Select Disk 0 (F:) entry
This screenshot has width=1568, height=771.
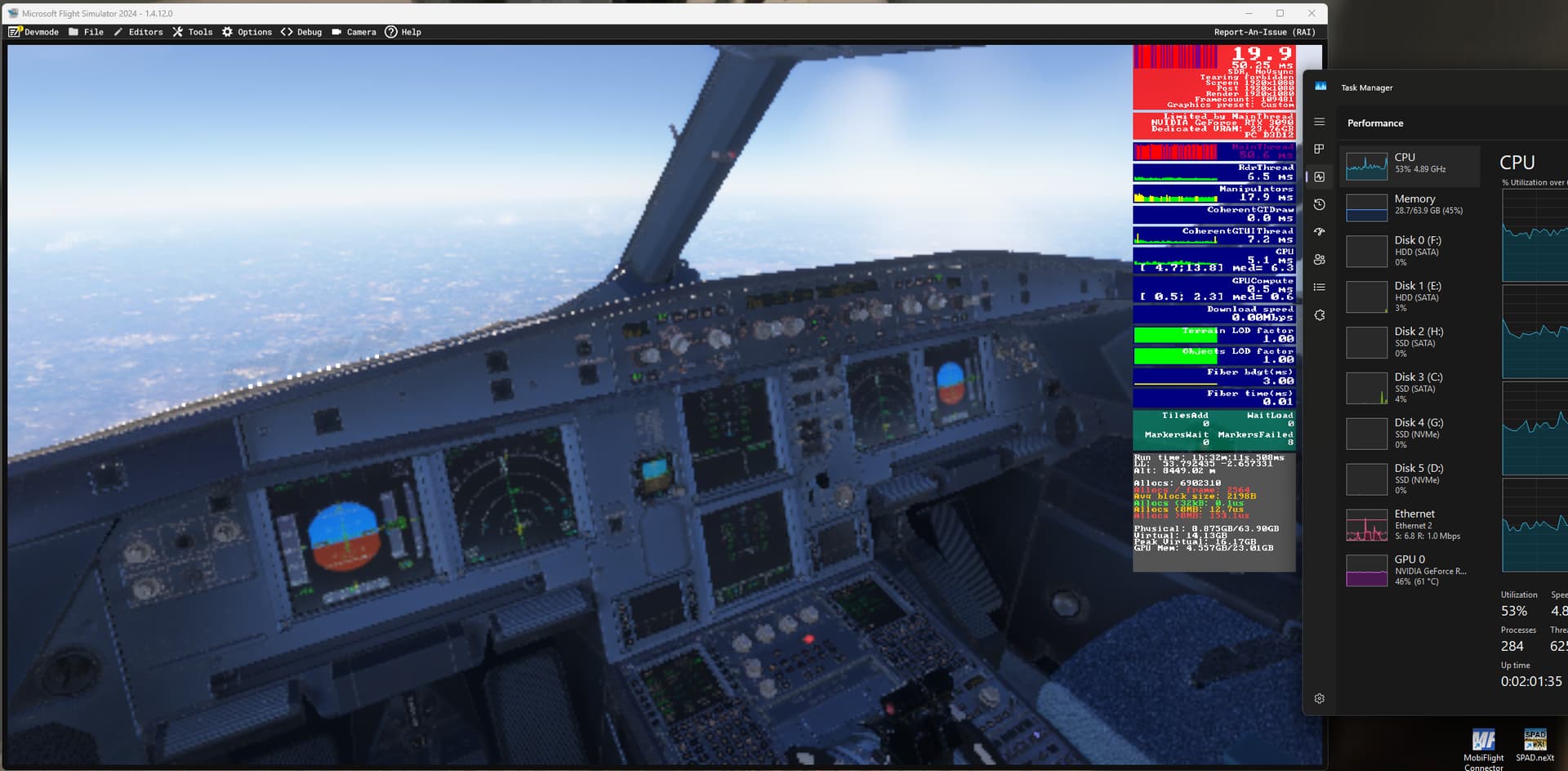pos(1410,252)
